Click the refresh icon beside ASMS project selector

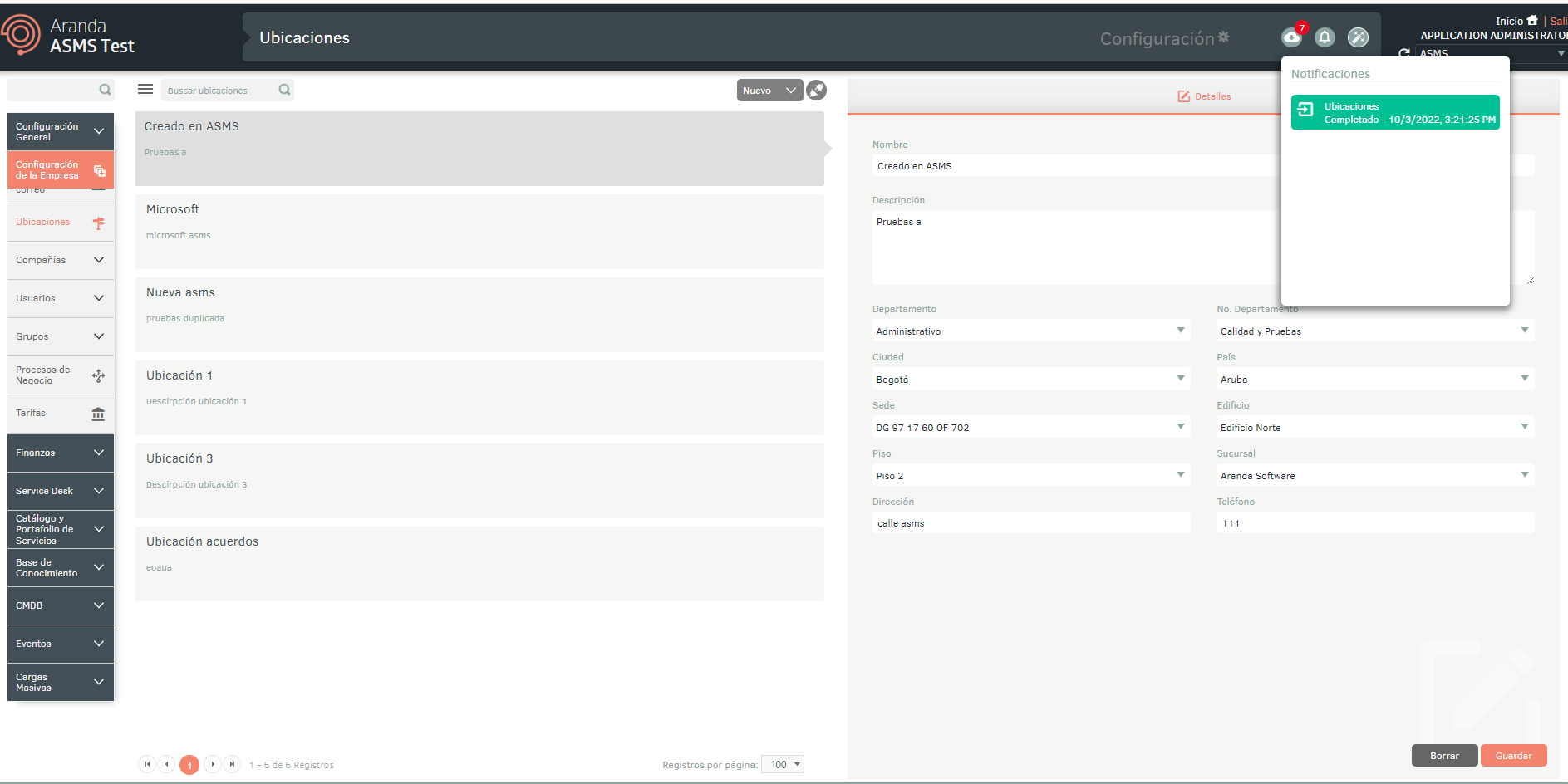coord(1404,53)
